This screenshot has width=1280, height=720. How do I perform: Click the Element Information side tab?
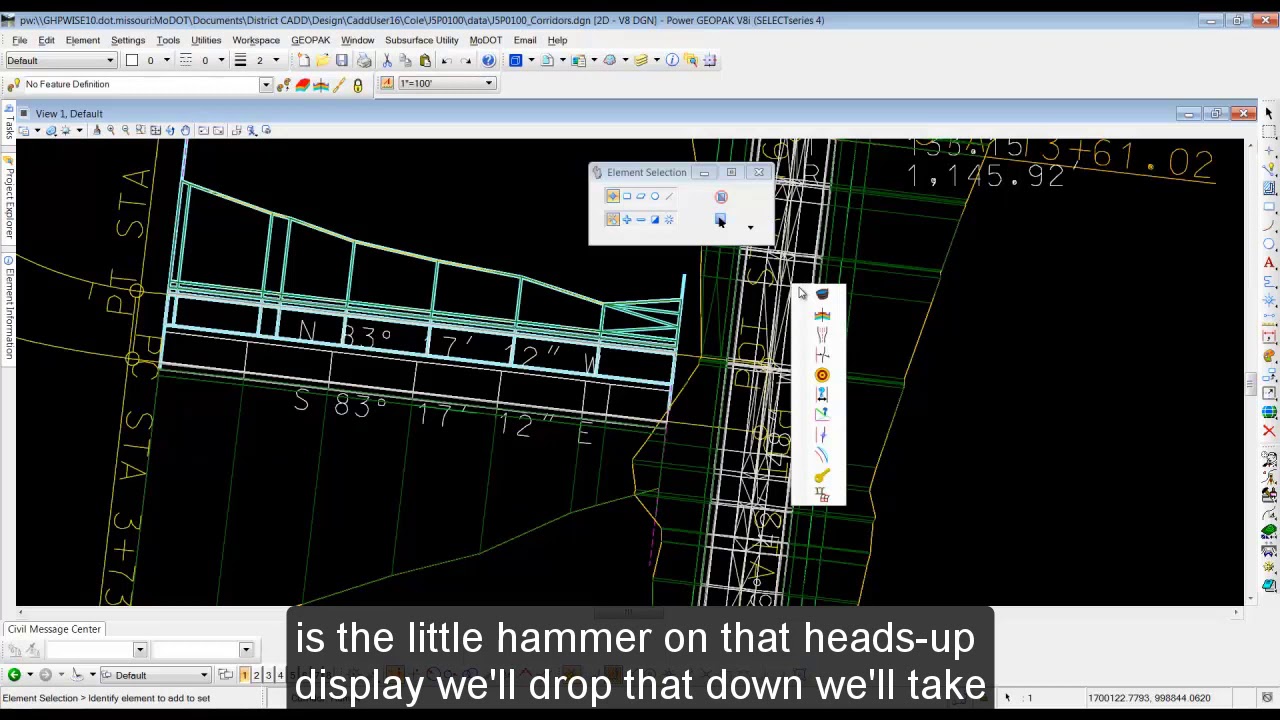pyautogui.click(x=8, y=307)
